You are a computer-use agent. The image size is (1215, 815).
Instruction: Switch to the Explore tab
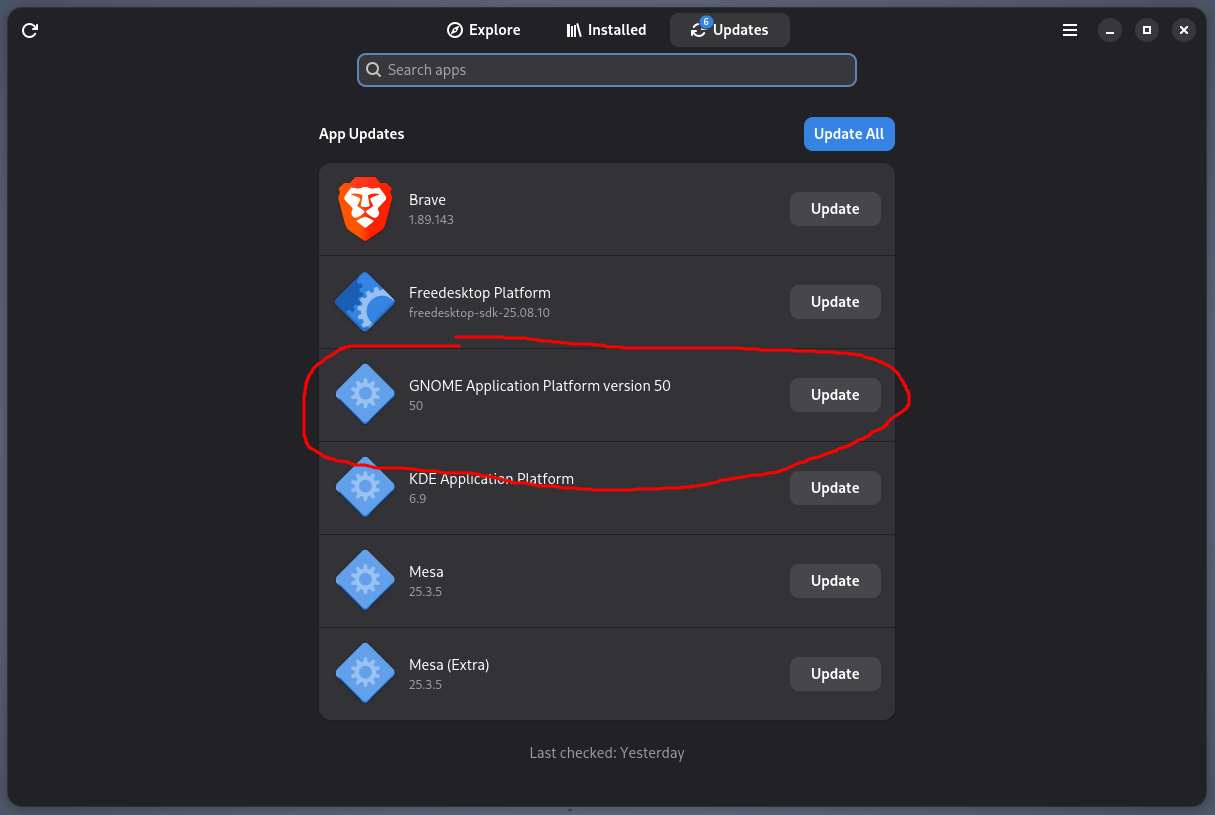tap(484, 30)
